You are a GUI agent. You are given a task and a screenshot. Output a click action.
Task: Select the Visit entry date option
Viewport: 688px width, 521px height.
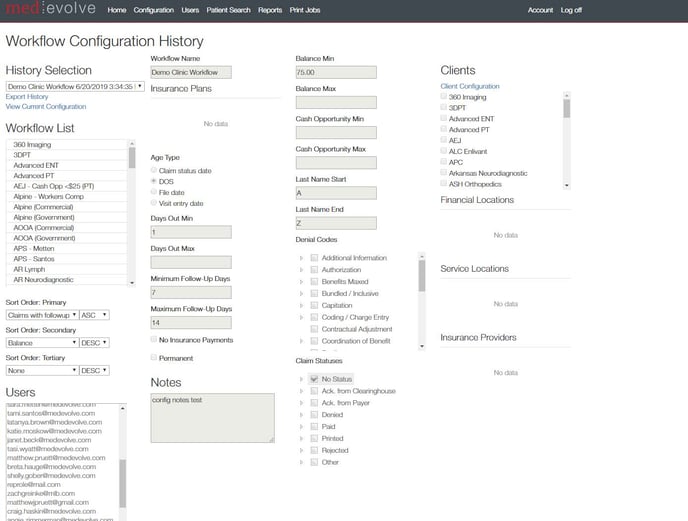(154, 202)
